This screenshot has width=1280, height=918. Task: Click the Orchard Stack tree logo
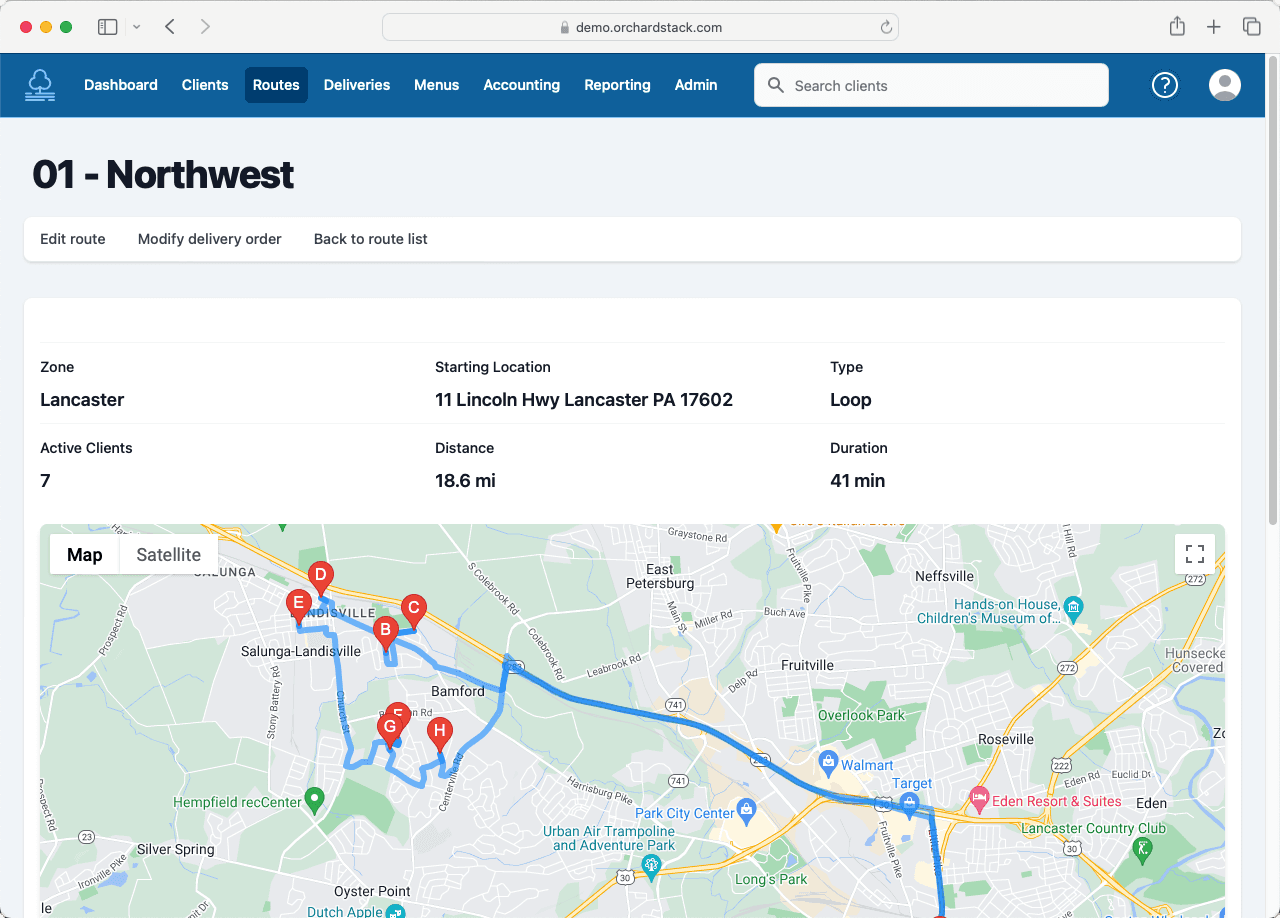tap(41, 85)
